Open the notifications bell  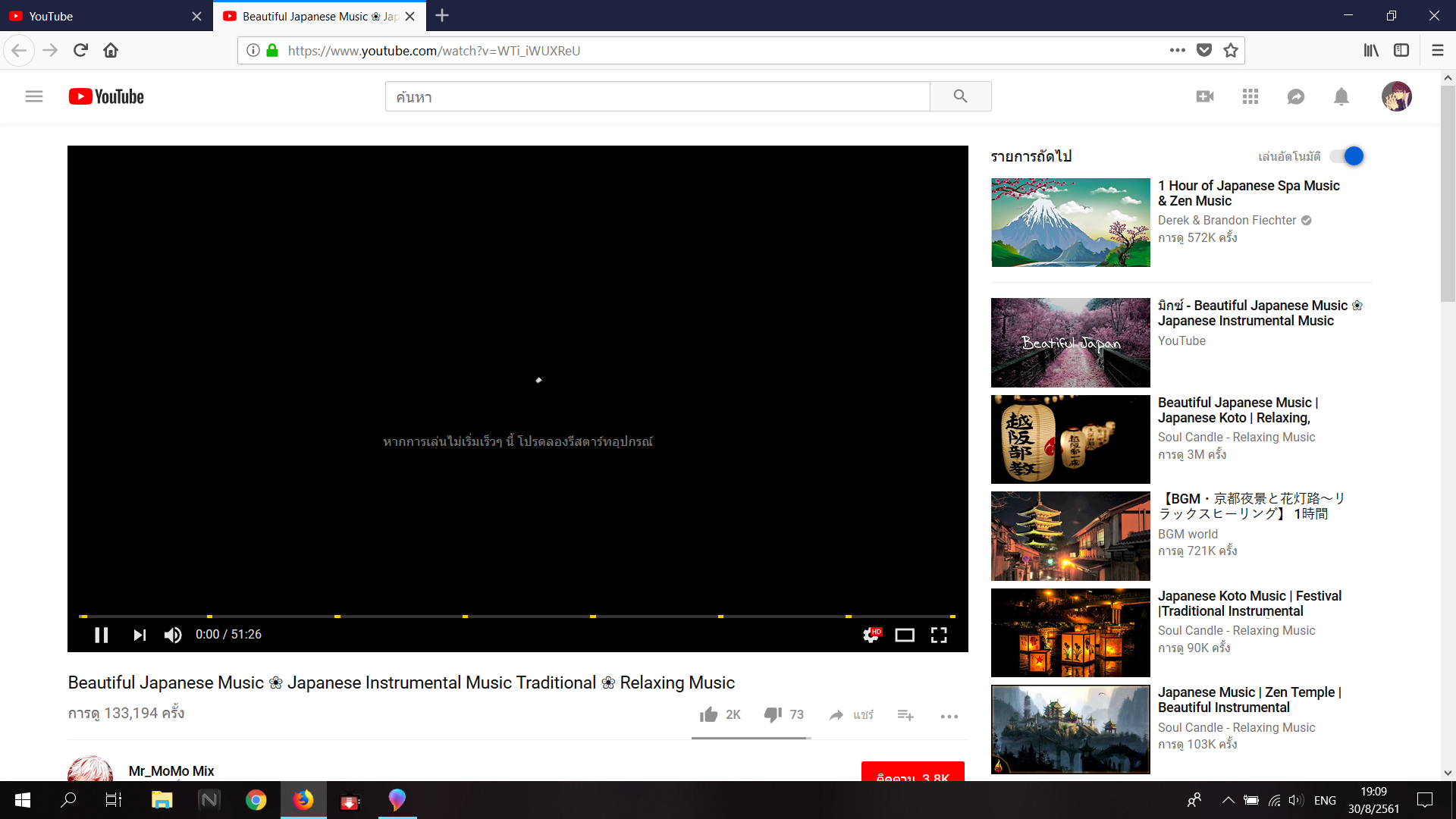tap(1341, 96)
